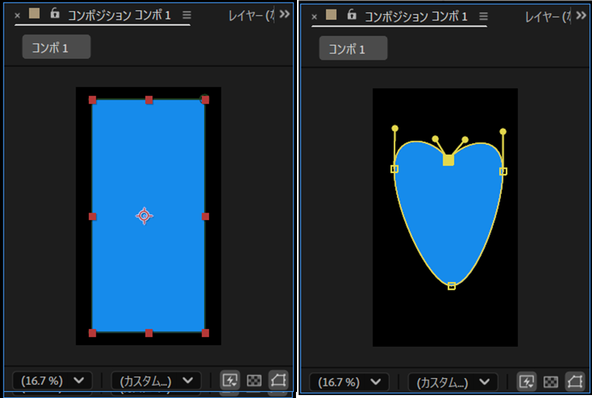Open left composition panel hamburger menu
592x398 pixels.
(x=187, y=15)
